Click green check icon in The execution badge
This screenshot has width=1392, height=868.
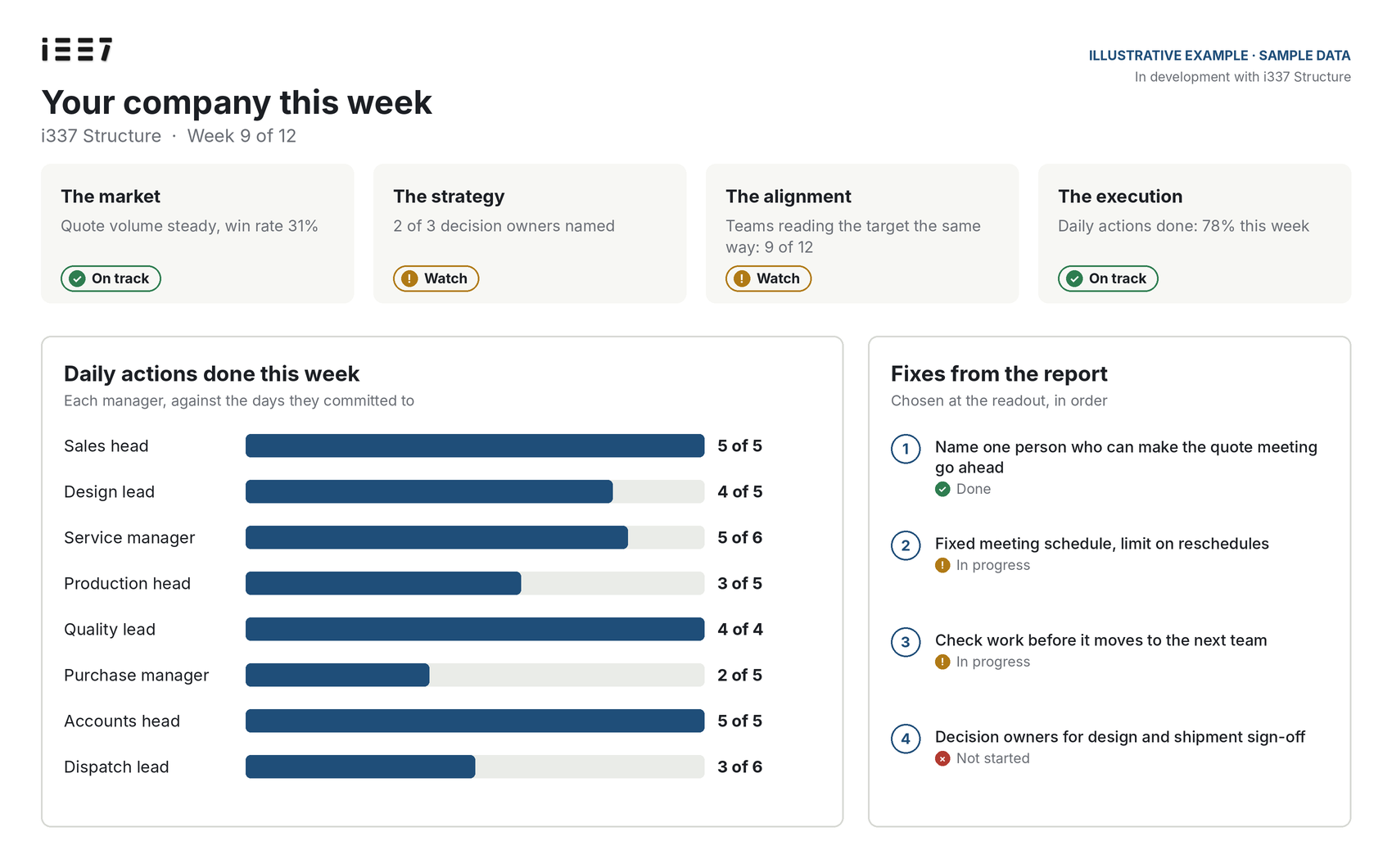tap(1074, 278)
